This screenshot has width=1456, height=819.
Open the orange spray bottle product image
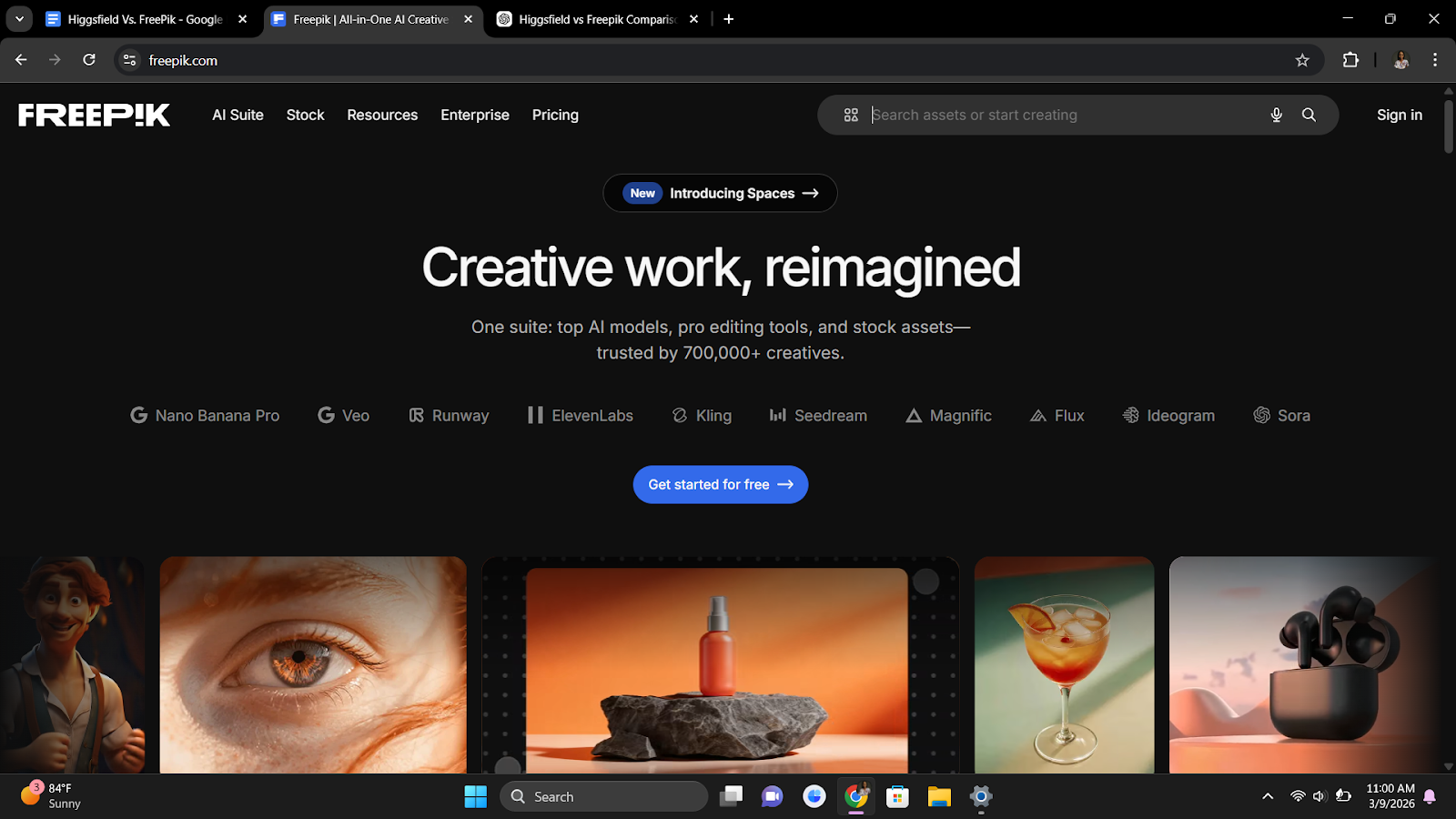click(x=717, y=671)
